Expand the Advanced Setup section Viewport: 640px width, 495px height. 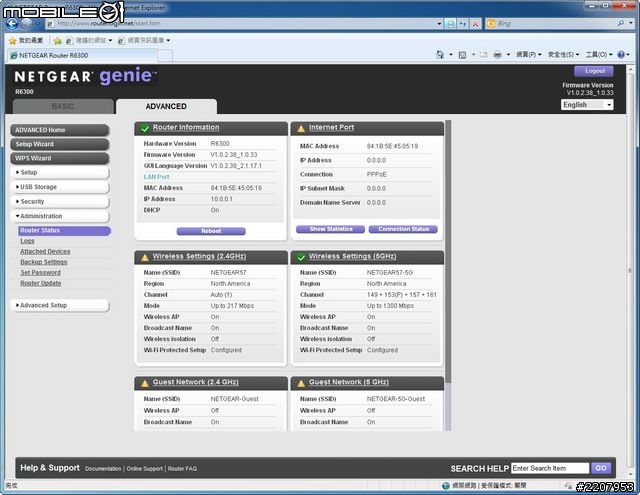(60, 305)
